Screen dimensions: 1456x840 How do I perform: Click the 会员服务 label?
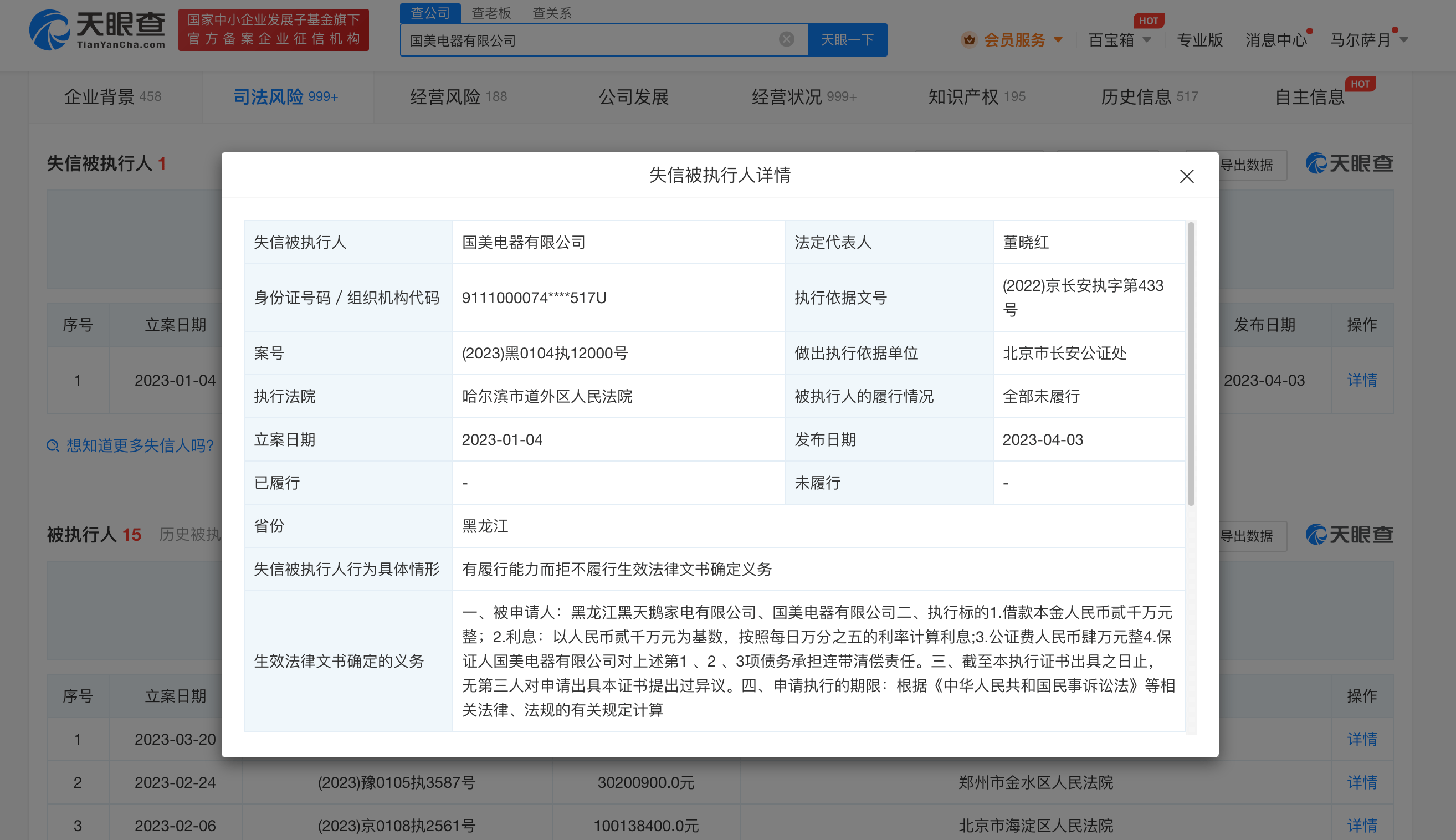[1014, 40]
